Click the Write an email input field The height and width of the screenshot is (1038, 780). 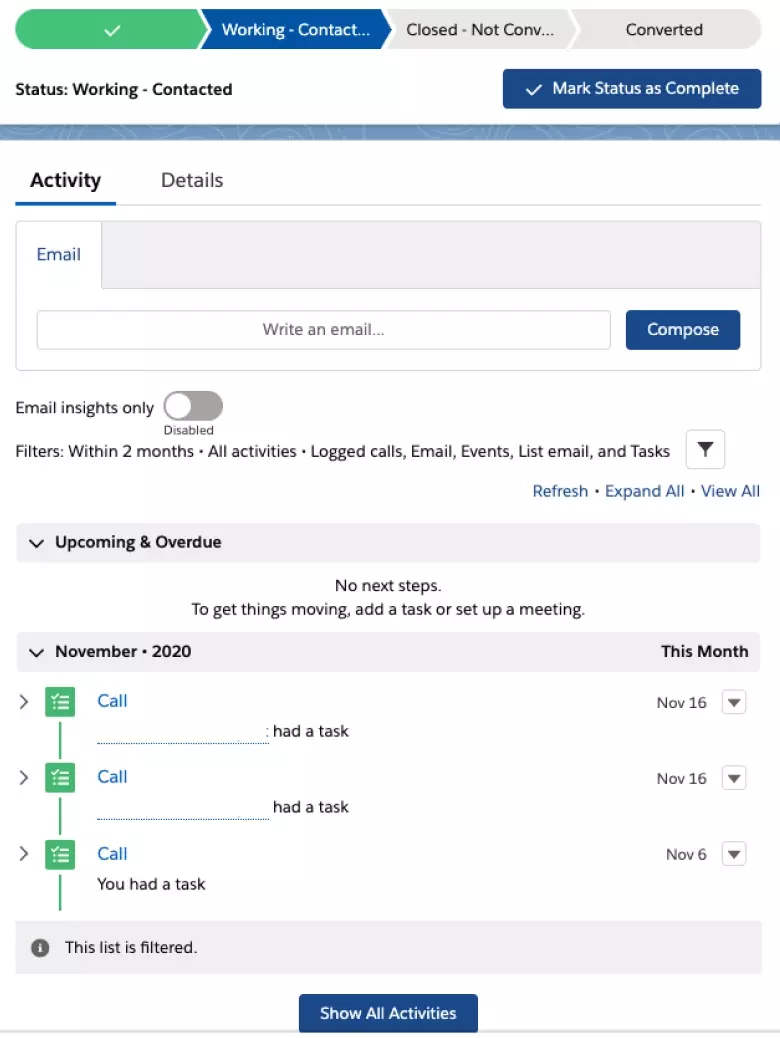click(x=323, y=330)
